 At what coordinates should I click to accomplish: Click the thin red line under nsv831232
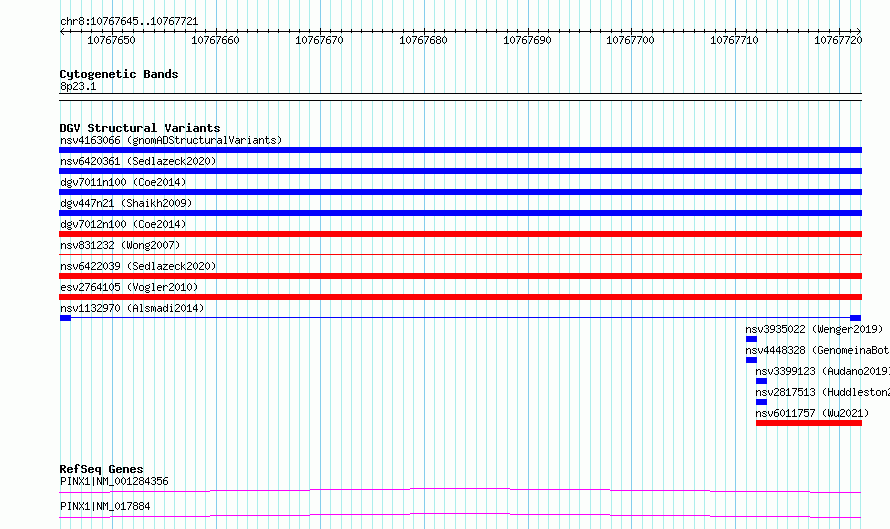[460, 255]
